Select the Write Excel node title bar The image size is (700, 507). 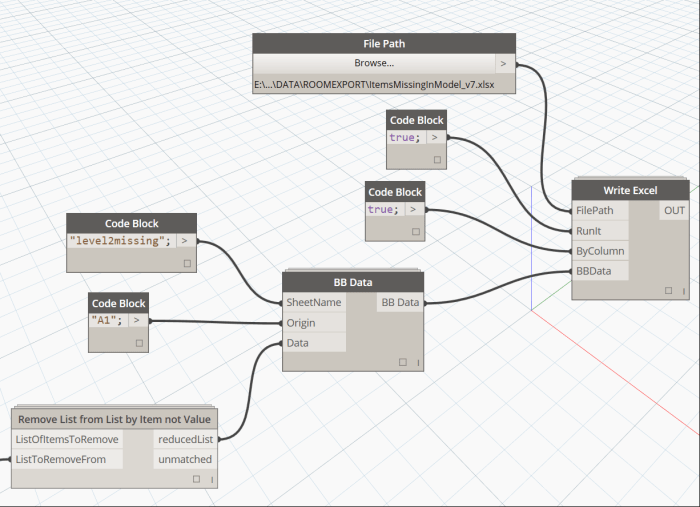coord(630,190)
